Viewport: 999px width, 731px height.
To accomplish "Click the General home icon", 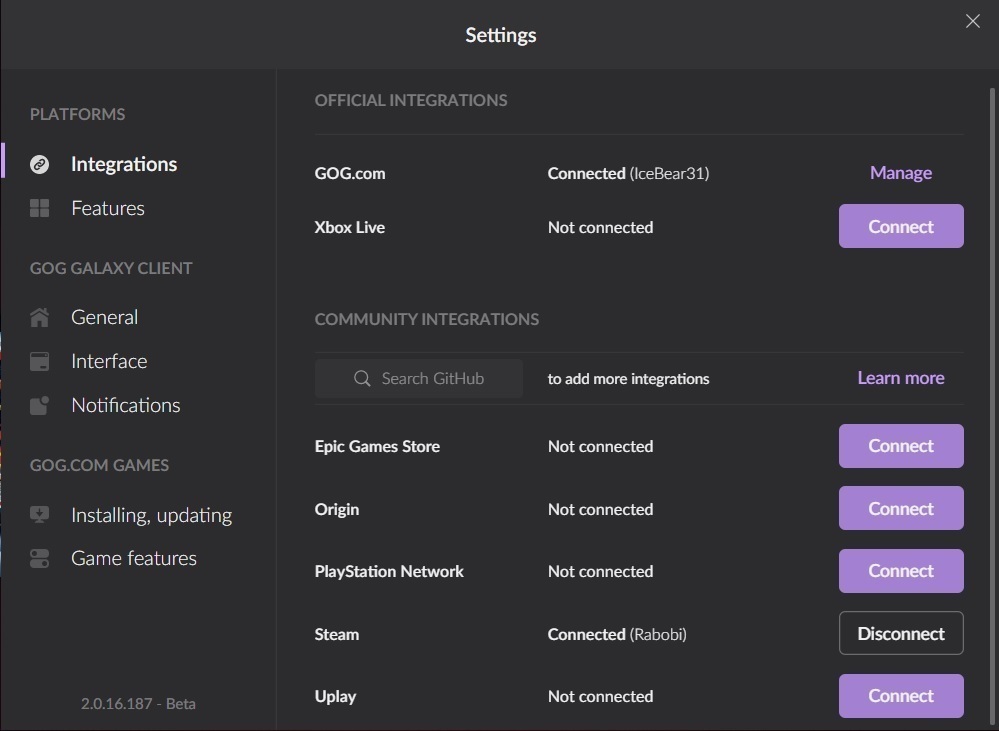I will [40, 318].
